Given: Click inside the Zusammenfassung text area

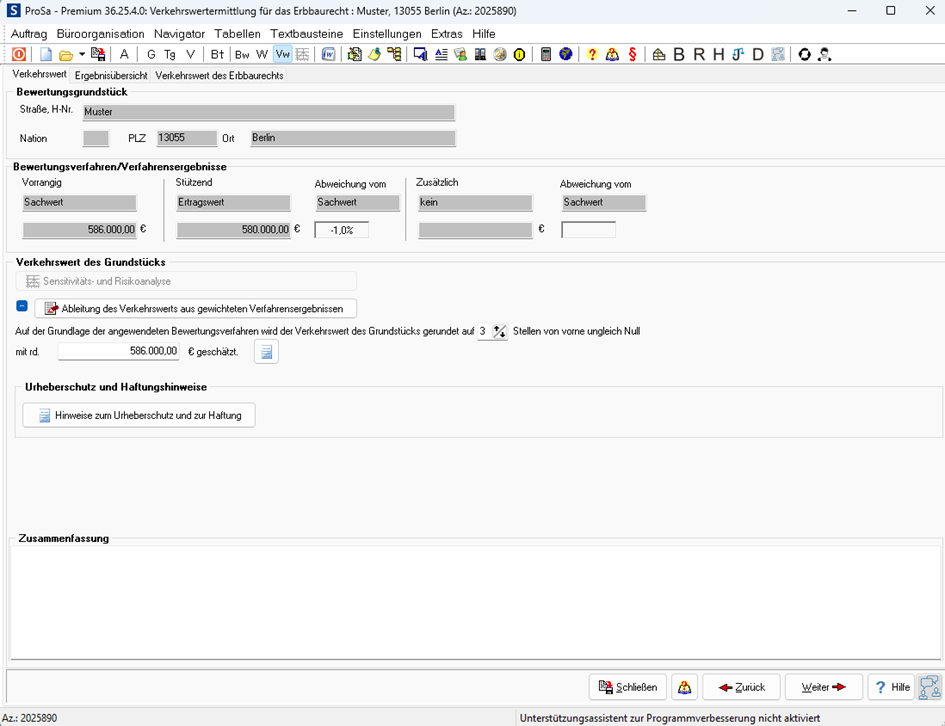Looking at the screenshot, I should click(x=474, y=602).
